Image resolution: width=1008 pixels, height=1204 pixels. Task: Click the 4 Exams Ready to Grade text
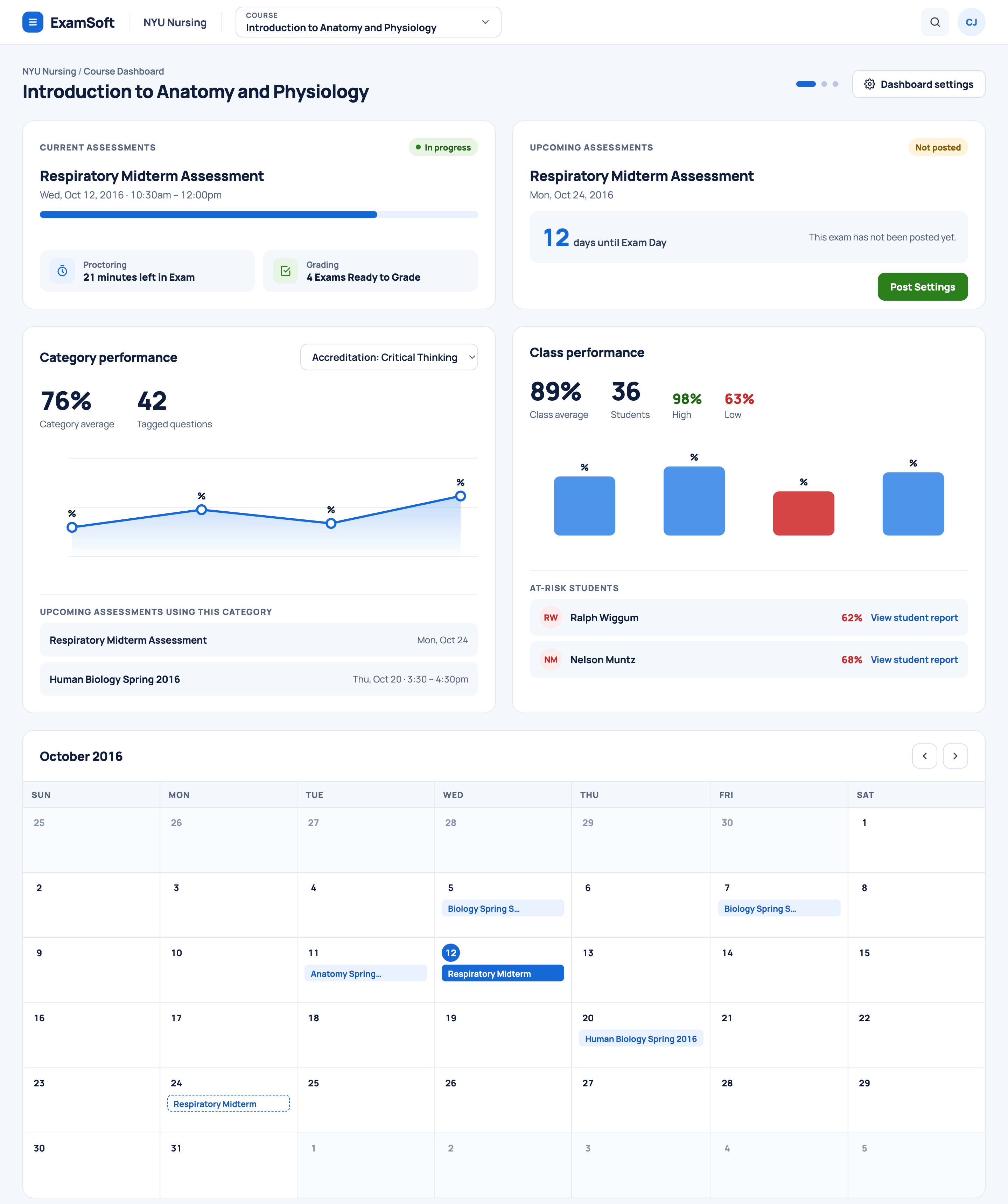363,277
